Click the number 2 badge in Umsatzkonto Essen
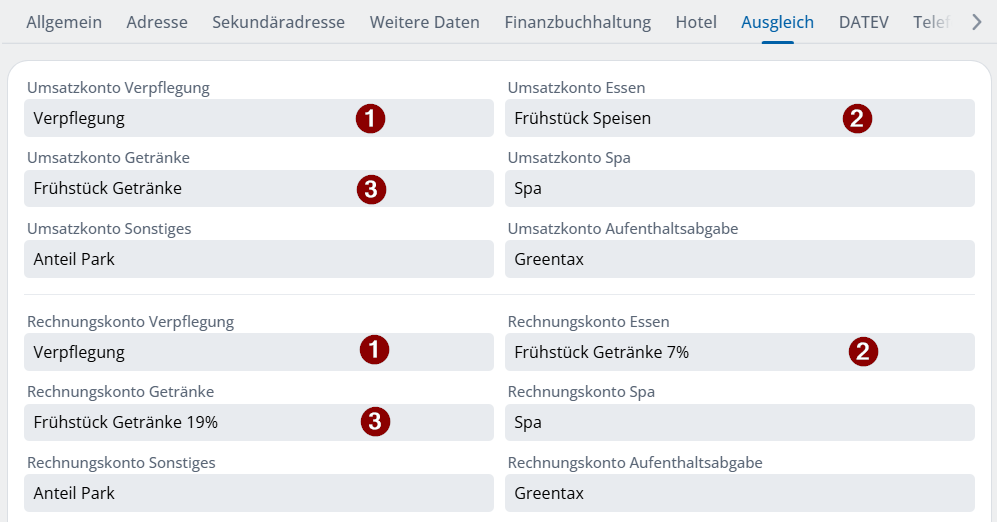Image resolution: width=997 pixels, height=522 pixels. (857, 119)
